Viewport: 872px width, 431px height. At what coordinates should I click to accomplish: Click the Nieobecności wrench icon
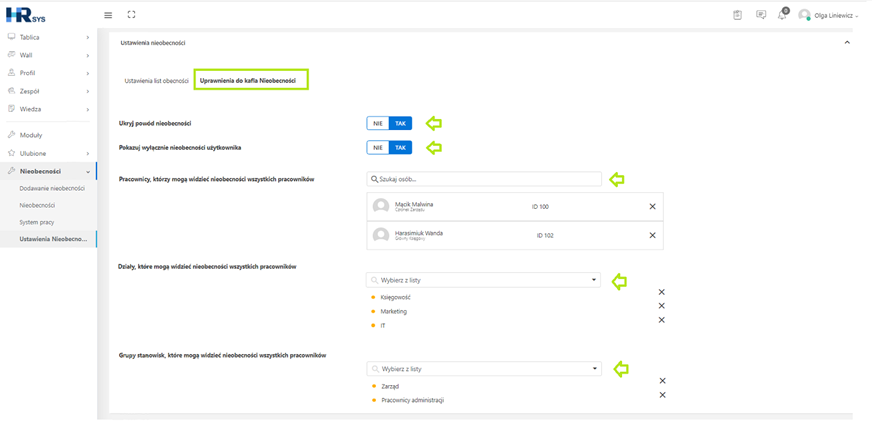point(11,171)
